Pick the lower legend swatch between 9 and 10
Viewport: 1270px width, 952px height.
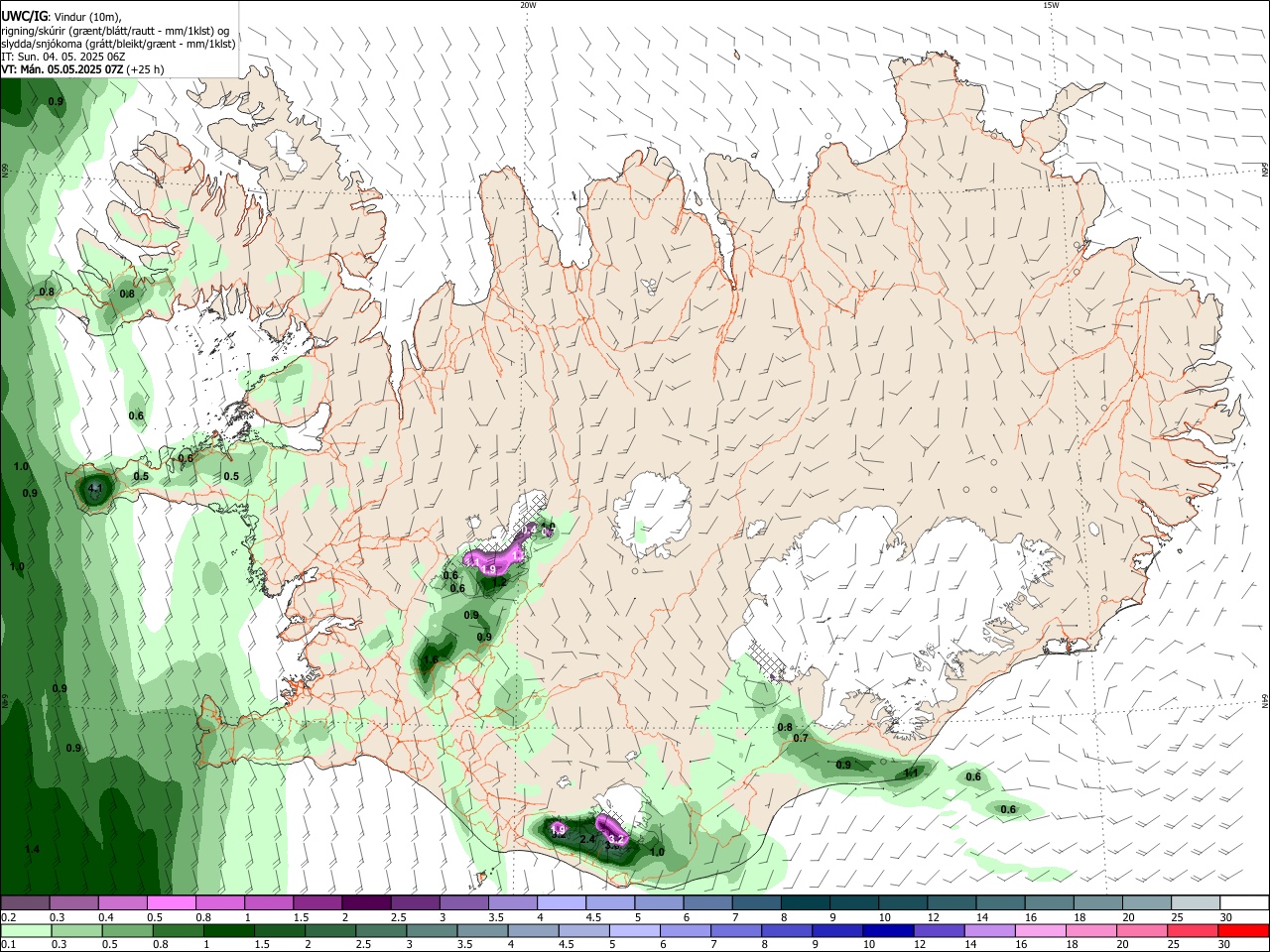(x=837, y=930)
